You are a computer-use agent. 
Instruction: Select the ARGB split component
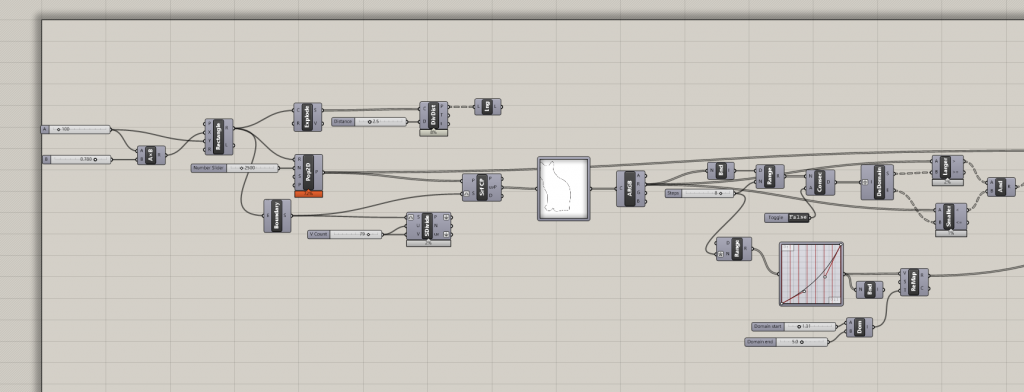pyautogui.click(x=631, y=189)
